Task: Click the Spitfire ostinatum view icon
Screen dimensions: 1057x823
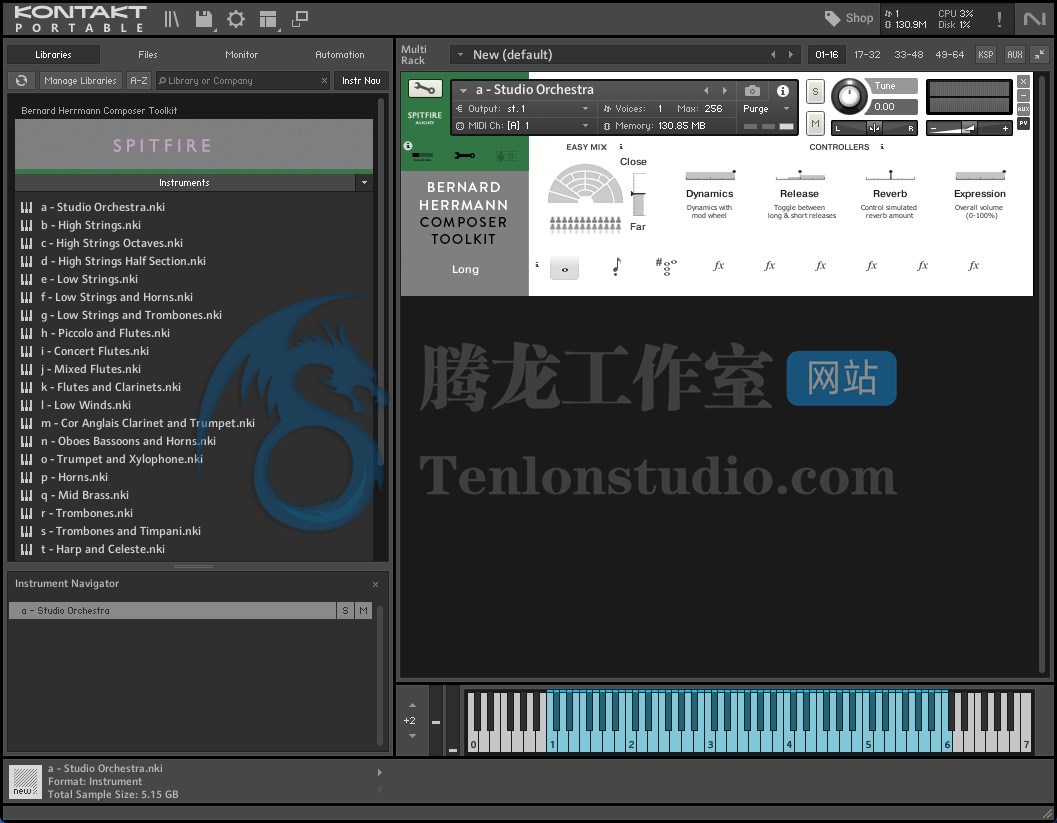Action: point(506,156)
